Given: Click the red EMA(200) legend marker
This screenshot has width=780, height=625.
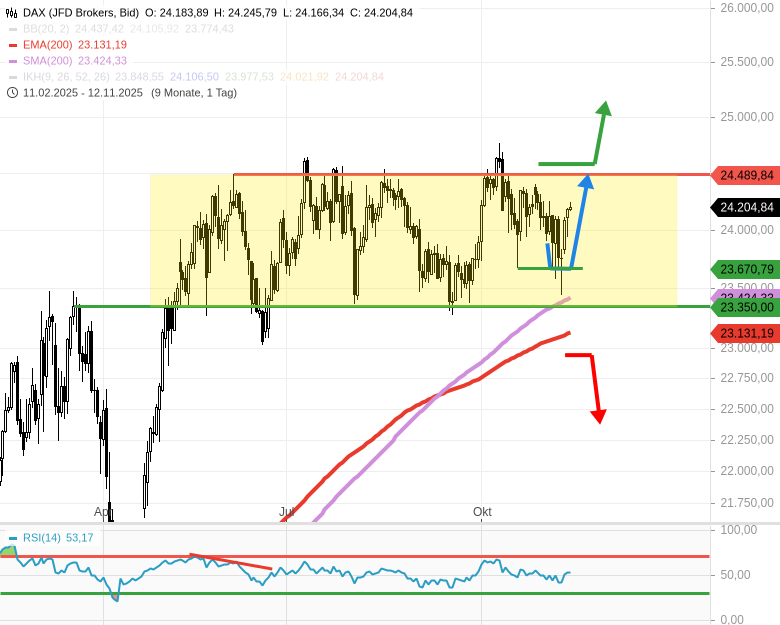Looking at the screenshot, I should coord(13,45).
